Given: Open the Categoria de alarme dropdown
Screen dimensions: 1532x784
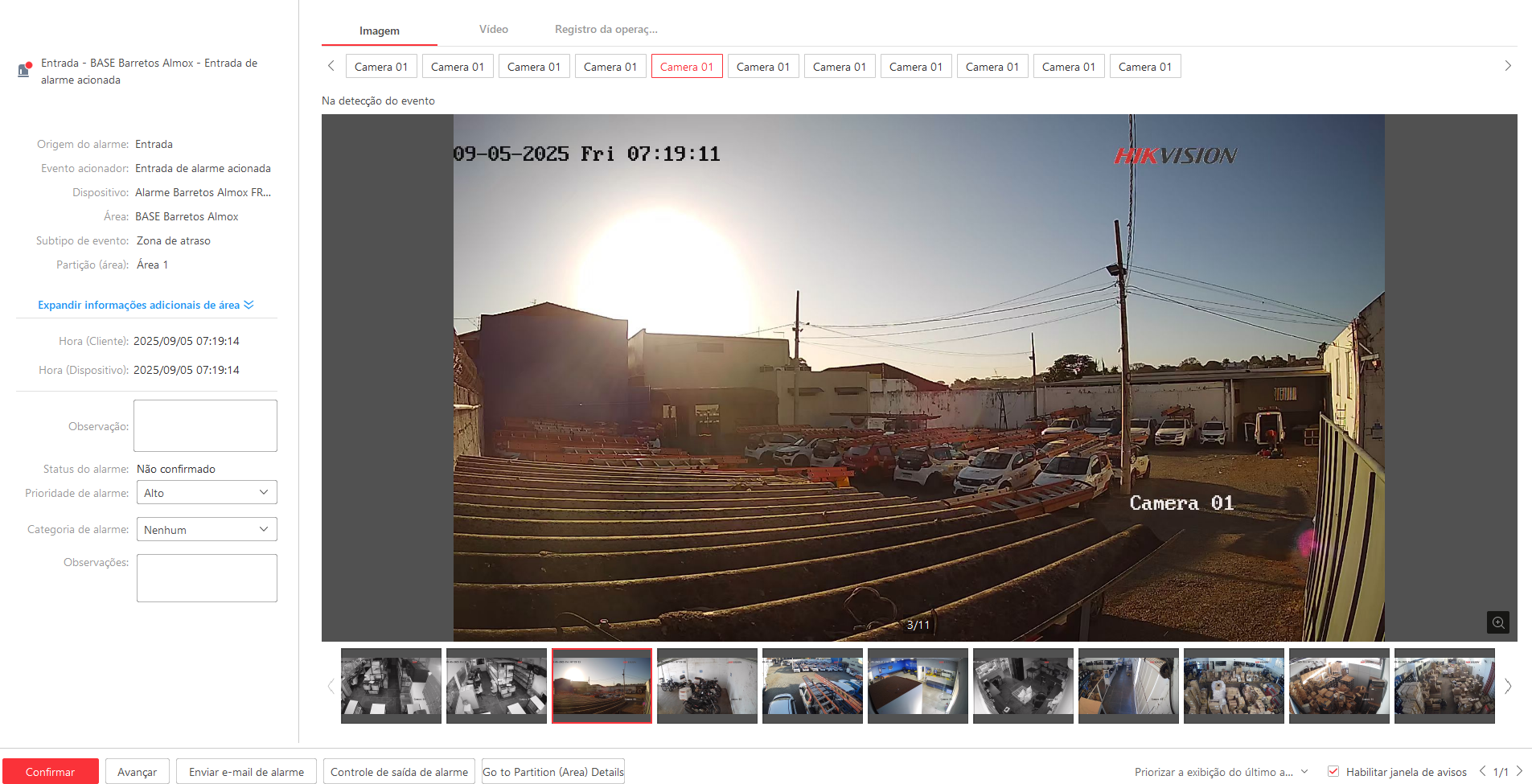Looking at the screenshot, I should click(207, 529).
